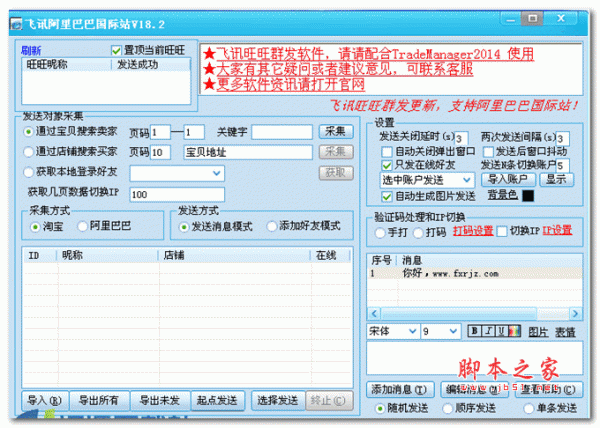Select 打码 captcha option
The image size is (600, 428).
point(418,233)
